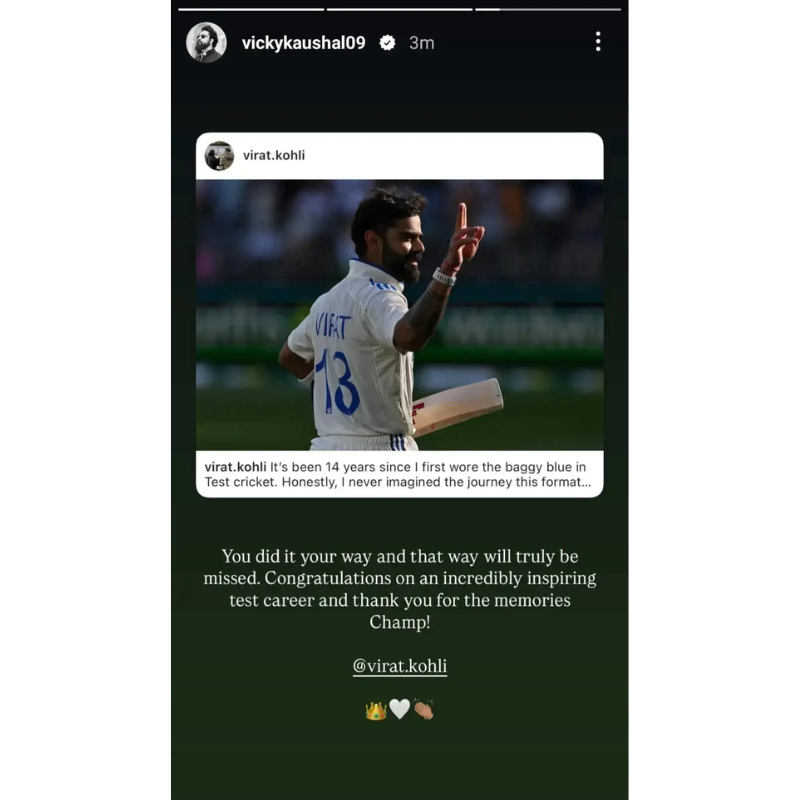Screen dimensions: 800x800
Task: Click the third story progress bar
Action: coord(548,9)
